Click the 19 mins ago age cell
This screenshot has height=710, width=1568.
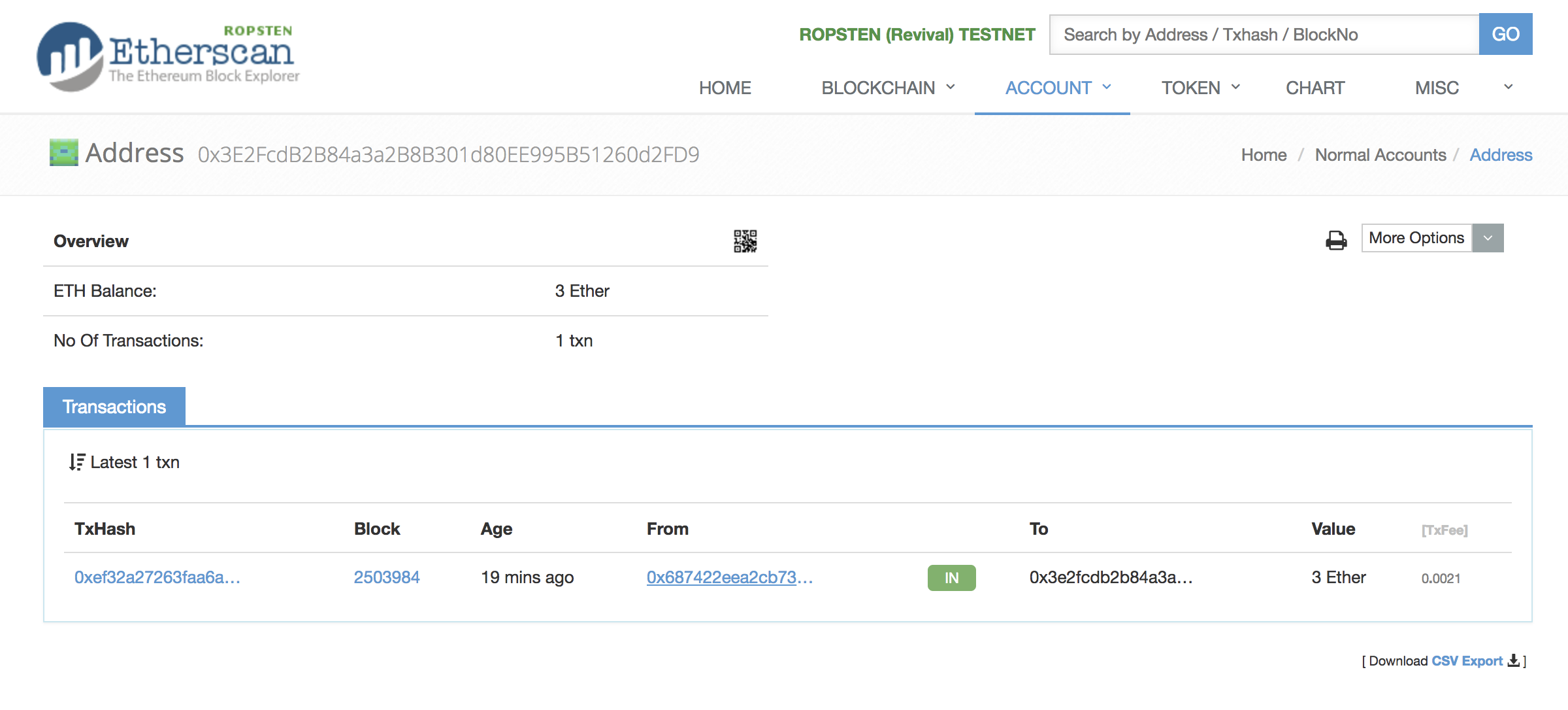527,577
